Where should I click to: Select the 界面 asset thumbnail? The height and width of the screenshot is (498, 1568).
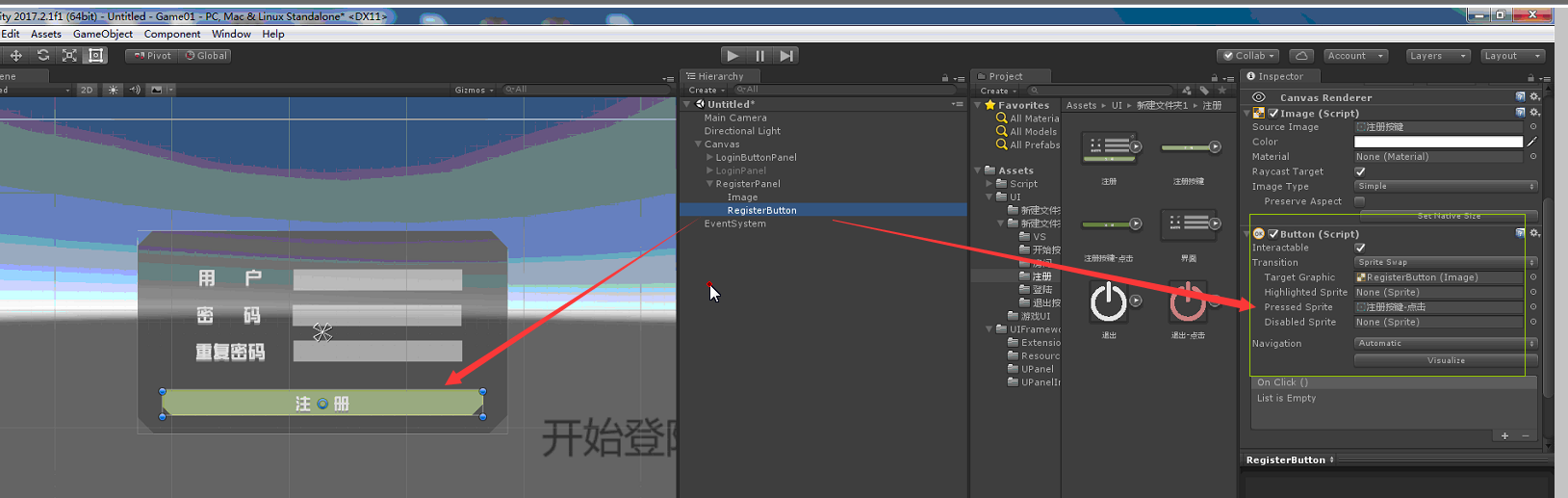point(1189,224)
